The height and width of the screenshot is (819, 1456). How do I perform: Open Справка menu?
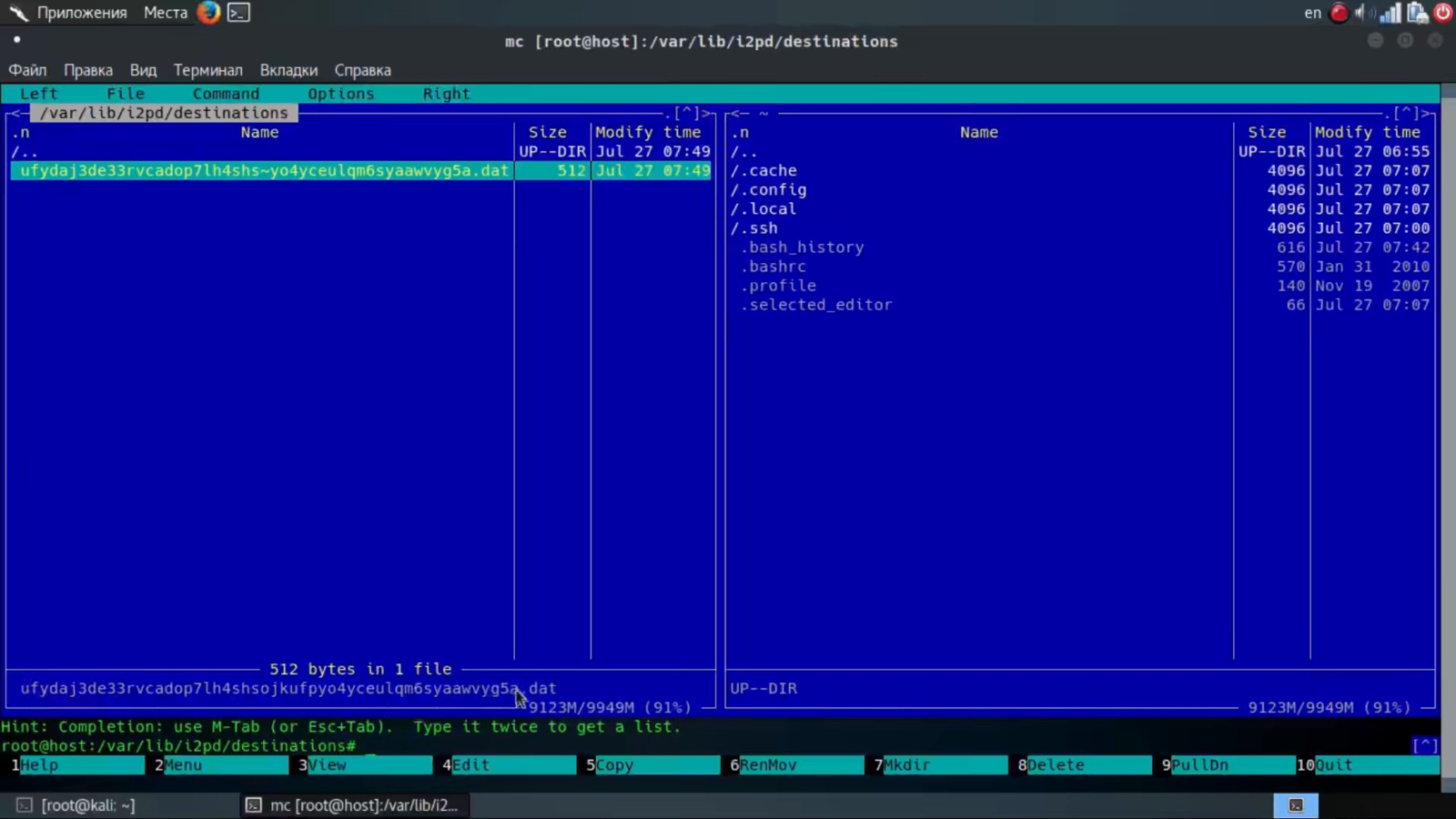coord(362,70)
